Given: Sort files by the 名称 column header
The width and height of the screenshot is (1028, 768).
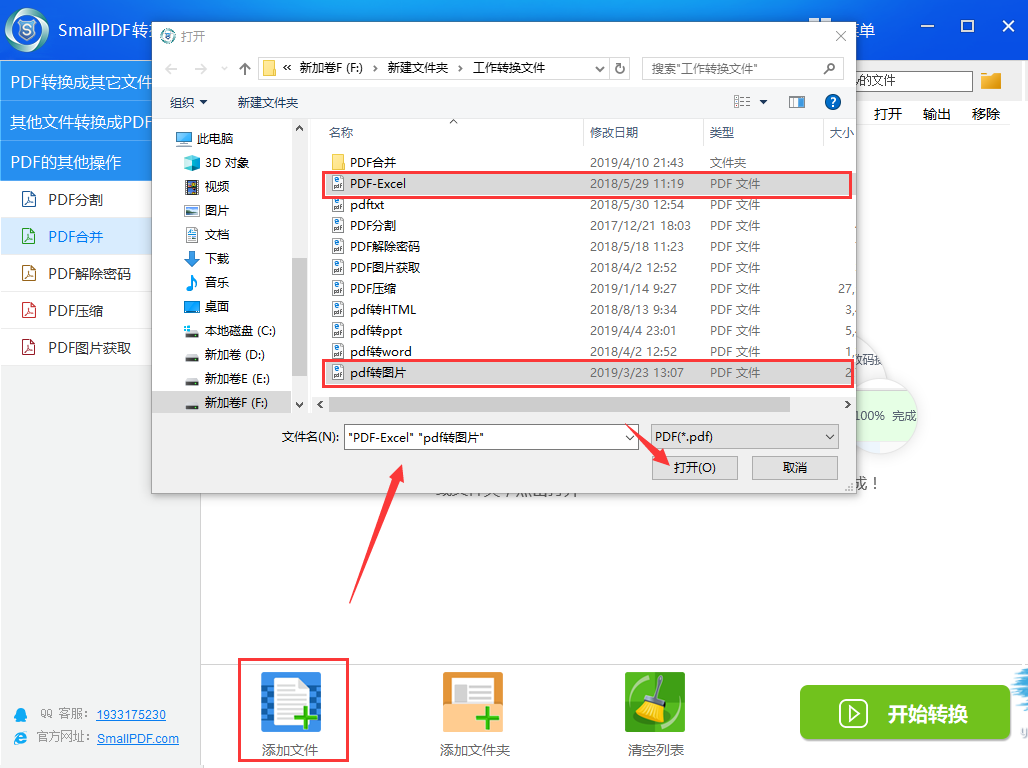Looking at the screenshot, I should pyautogui.click(x=341, y=132).
